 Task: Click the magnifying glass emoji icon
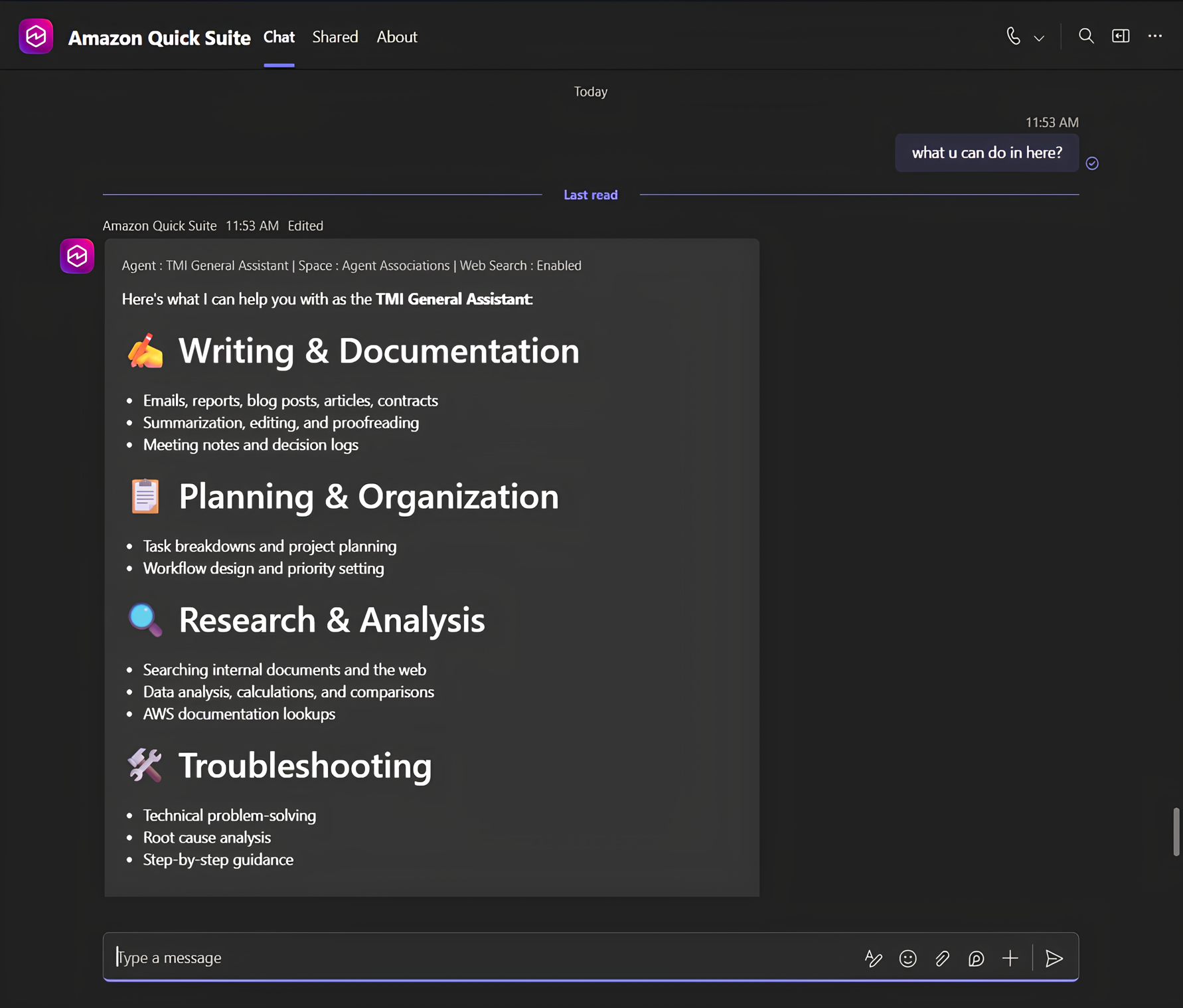pos(145,620)
